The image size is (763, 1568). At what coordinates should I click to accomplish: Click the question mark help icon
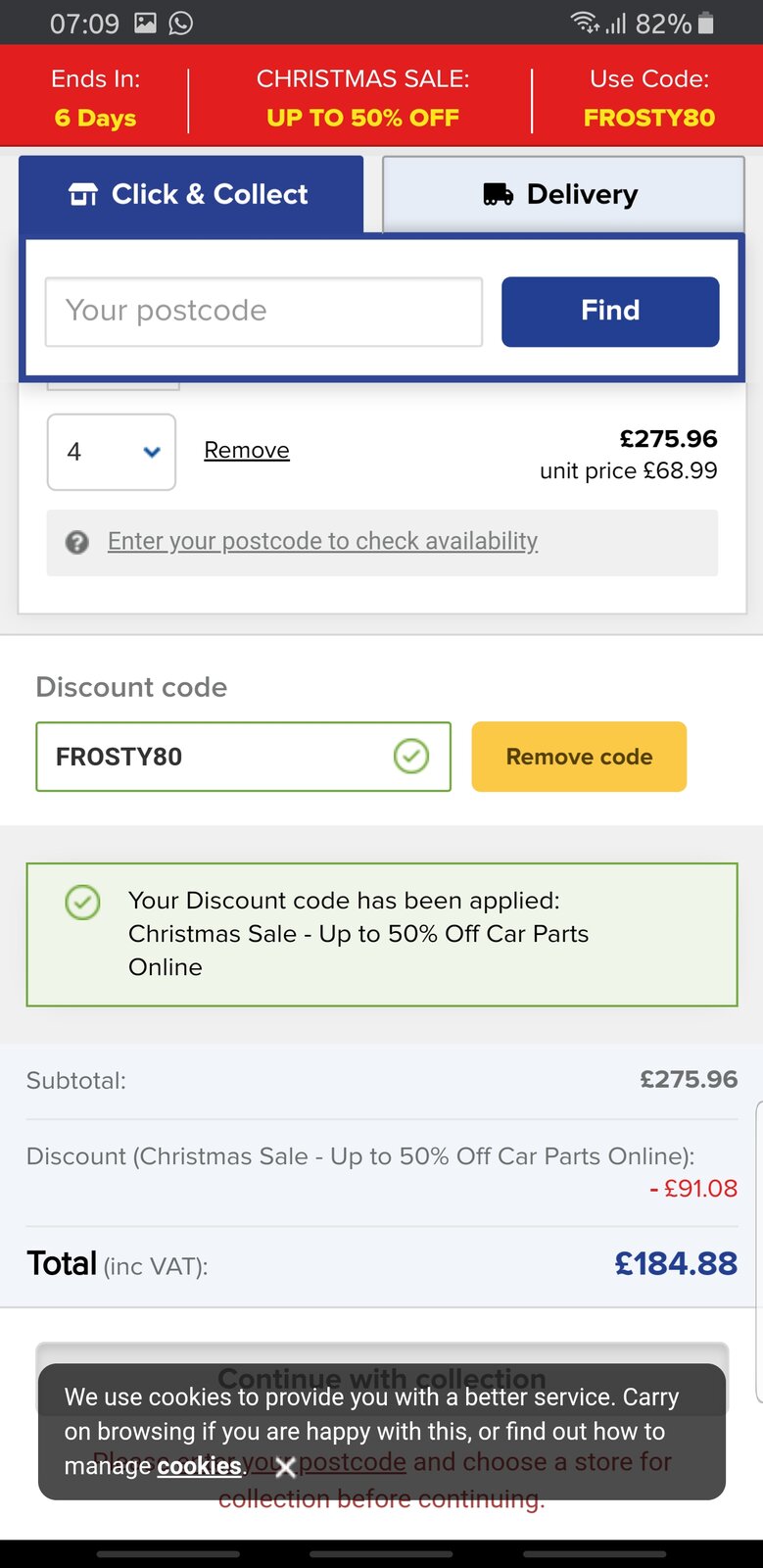(77, 542)
